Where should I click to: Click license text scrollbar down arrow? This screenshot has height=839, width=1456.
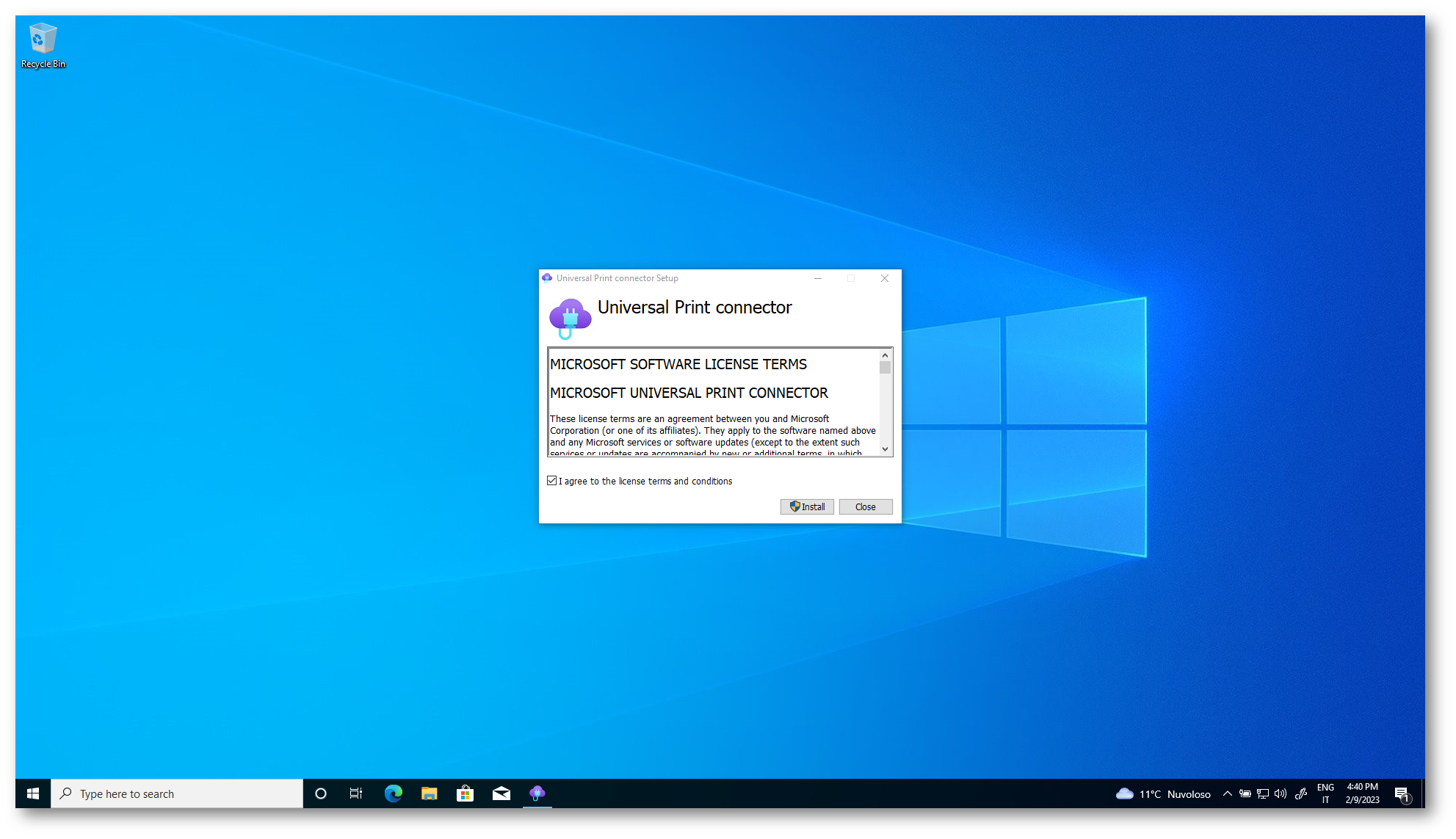point(885,449)
